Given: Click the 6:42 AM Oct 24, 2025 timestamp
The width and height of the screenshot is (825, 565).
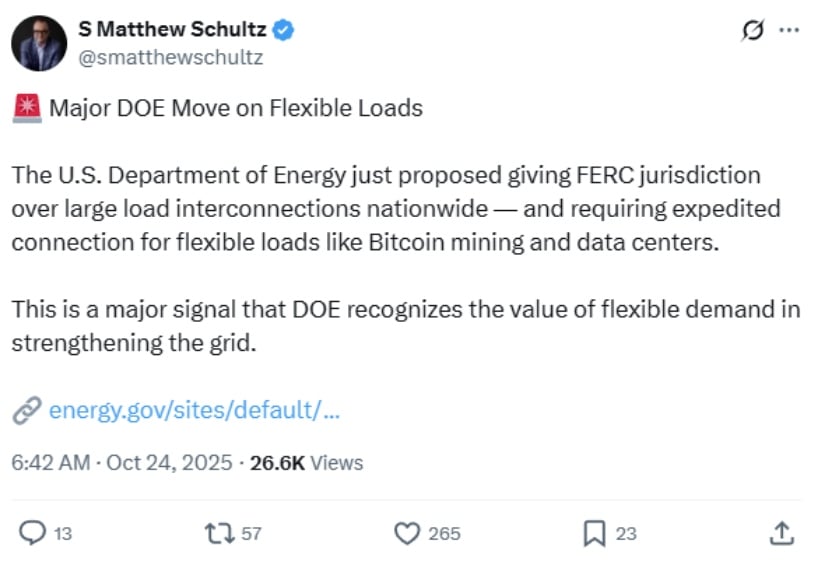Looking at the screenshot, I should [122, 463].
